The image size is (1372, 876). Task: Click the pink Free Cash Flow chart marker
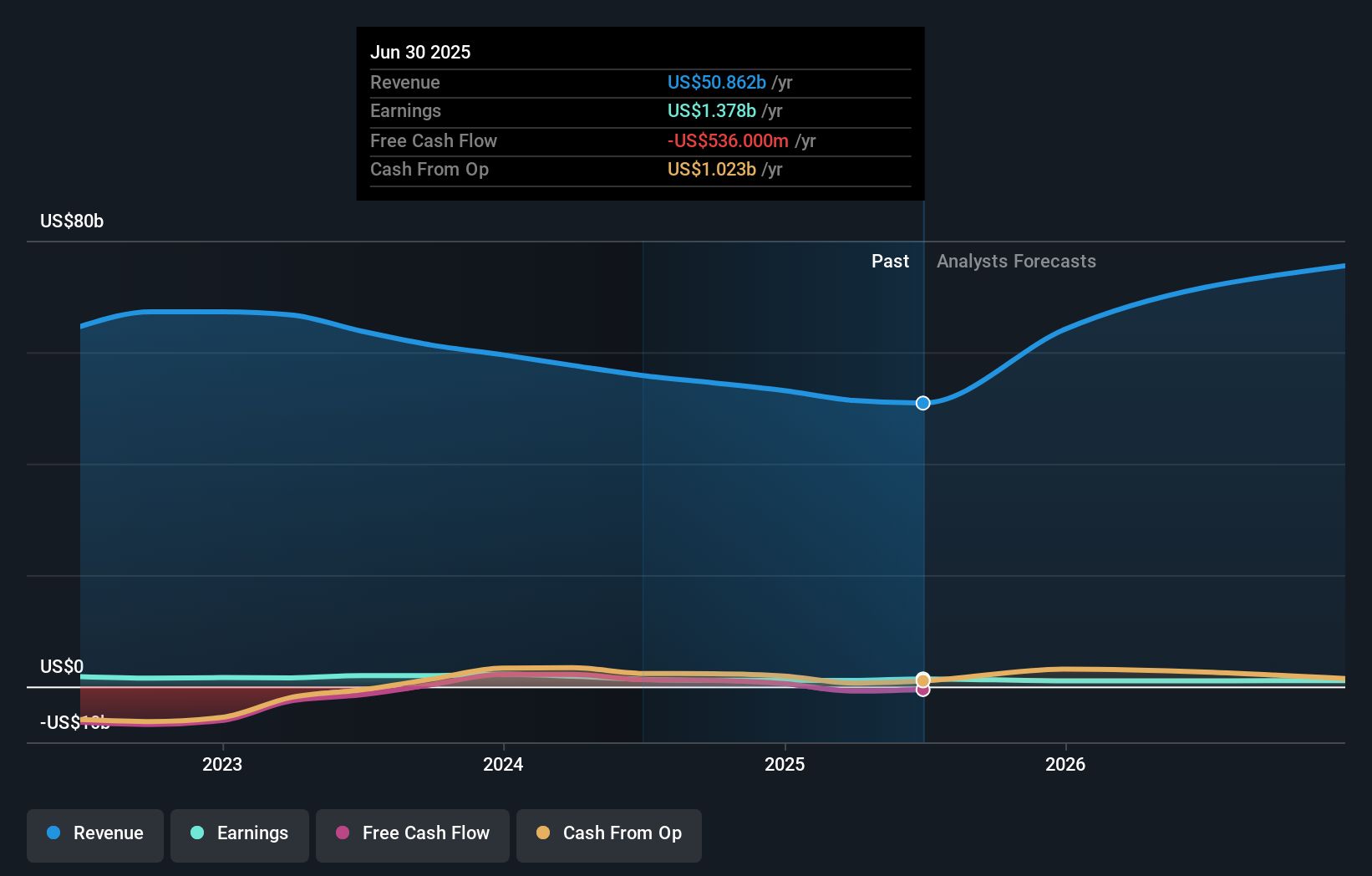pos(922,690)
